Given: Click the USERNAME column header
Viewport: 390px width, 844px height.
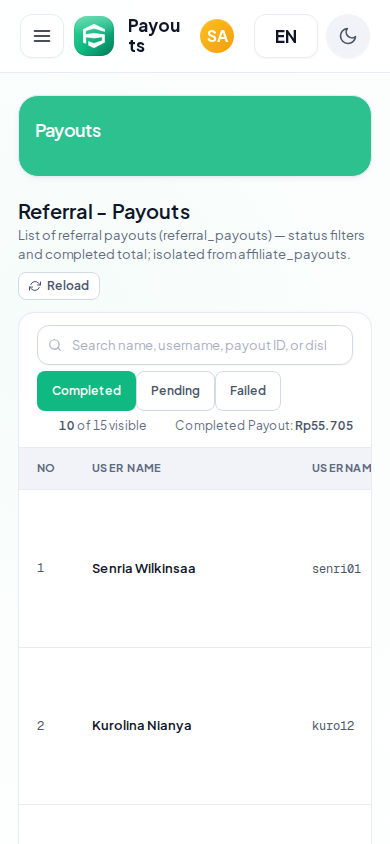Looking at the screenshot, I should point(342,468).
